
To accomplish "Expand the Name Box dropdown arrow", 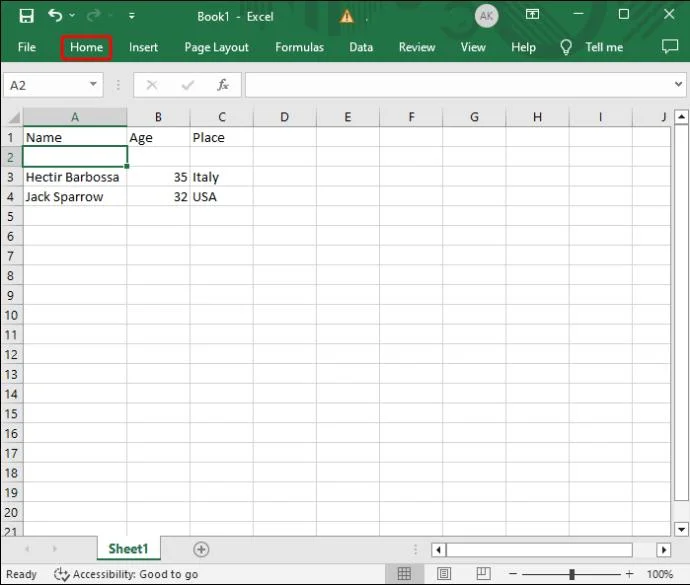I will pos(94,85).
